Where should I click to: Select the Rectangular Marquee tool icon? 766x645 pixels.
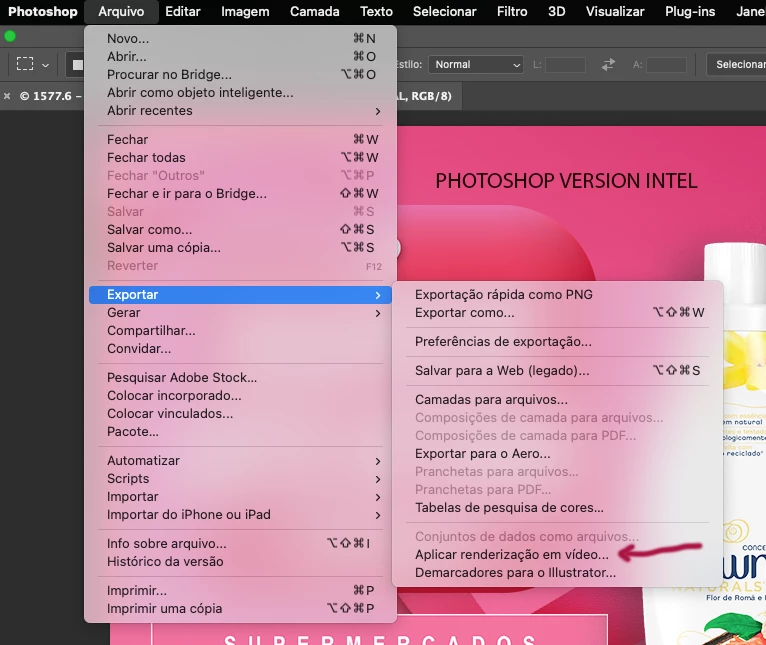25,64
